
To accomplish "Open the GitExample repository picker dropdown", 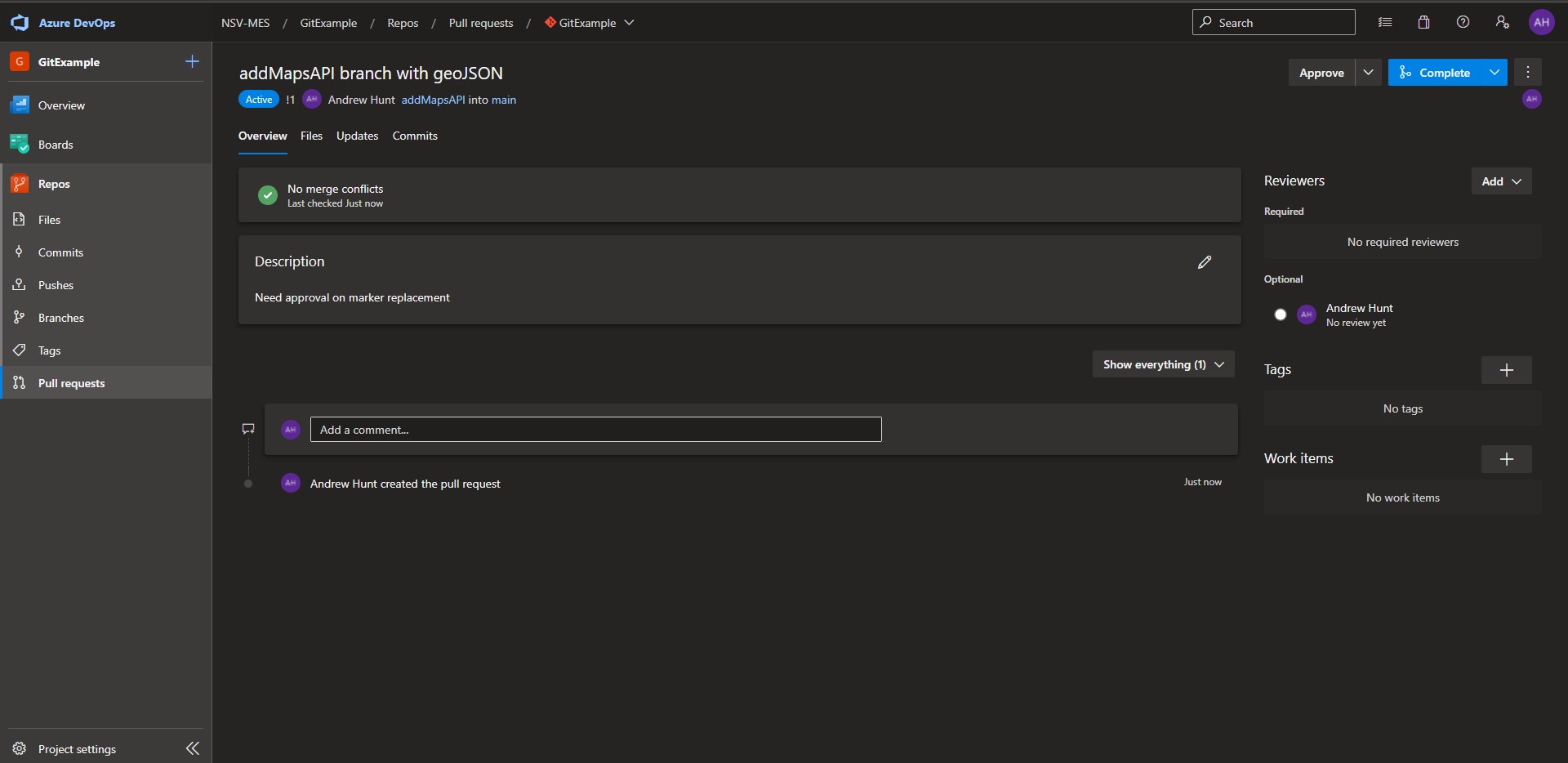I will (590, 23).
